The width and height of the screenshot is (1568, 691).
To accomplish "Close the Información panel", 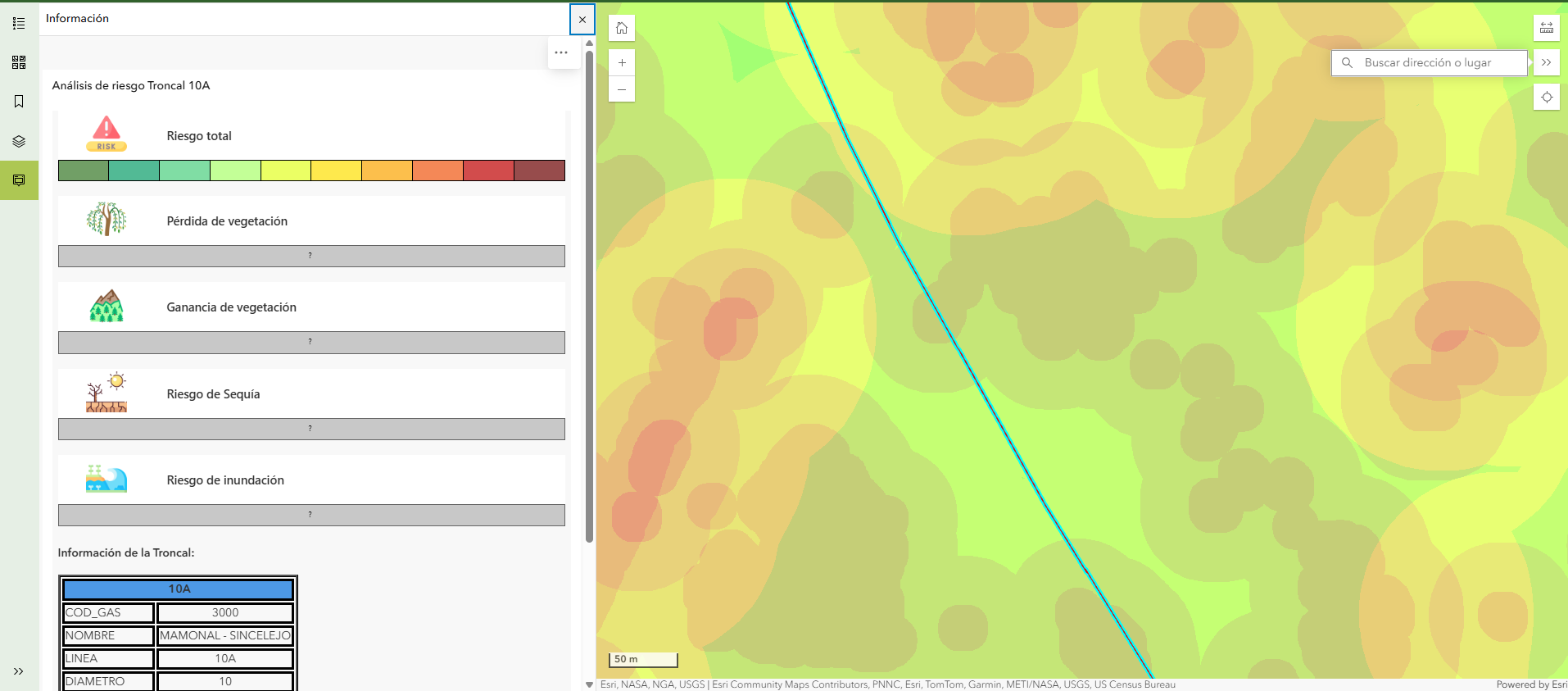I will click(582, 20).
